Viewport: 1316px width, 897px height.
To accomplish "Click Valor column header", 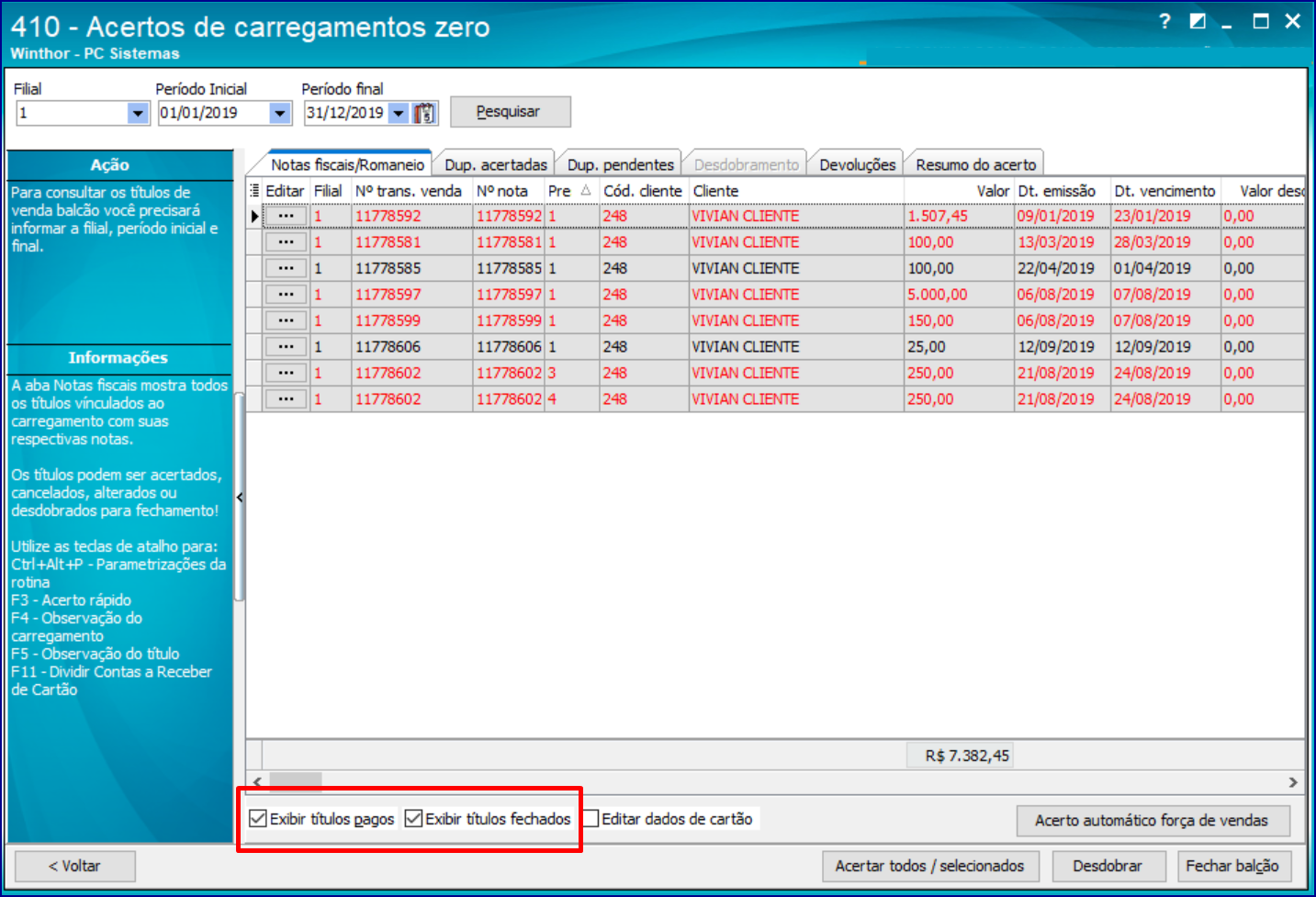I will [x=959, y=190].
